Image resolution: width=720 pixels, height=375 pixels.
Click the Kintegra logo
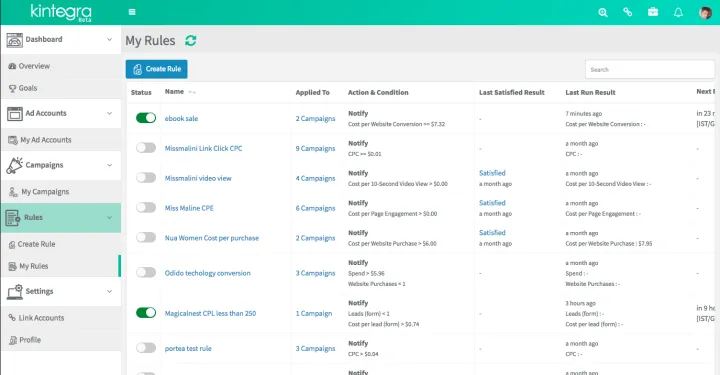click(61, 12)
